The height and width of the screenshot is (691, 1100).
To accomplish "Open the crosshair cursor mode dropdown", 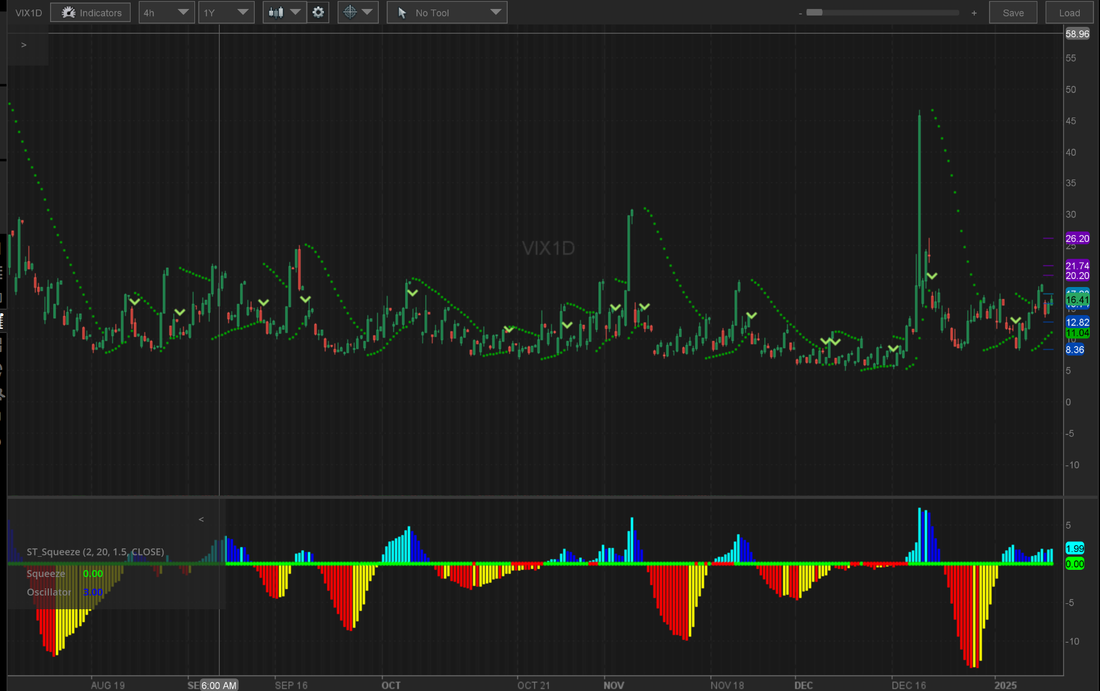I will point(358,13).
